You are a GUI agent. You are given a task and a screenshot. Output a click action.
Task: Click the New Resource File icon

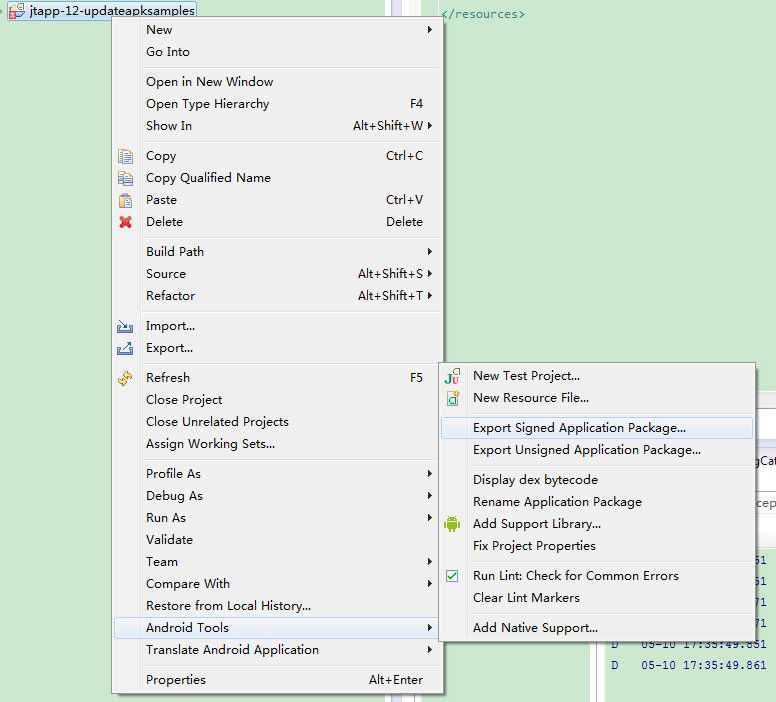point(453,398)
